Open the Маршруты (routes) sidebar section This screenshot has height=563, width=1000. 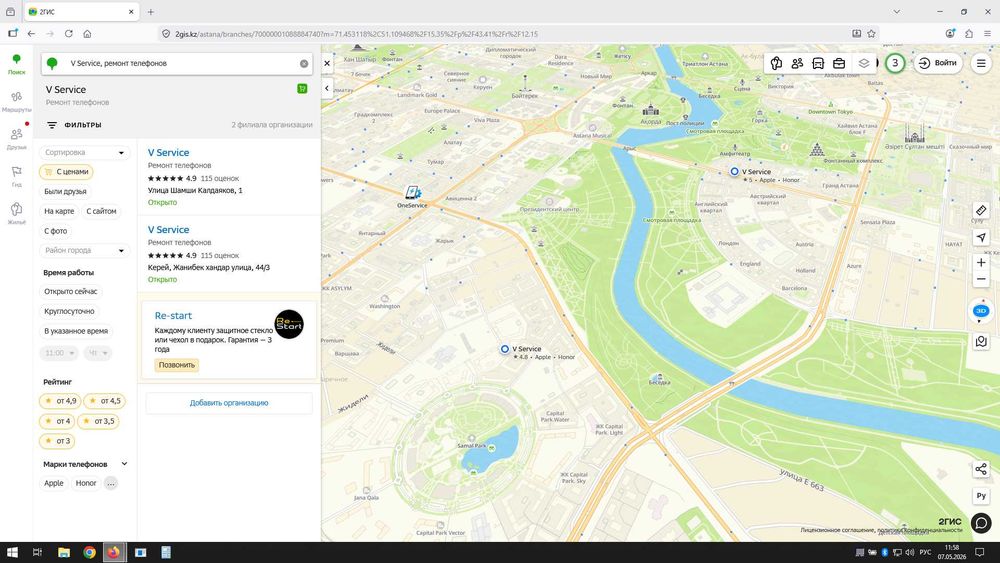point(17,101)
